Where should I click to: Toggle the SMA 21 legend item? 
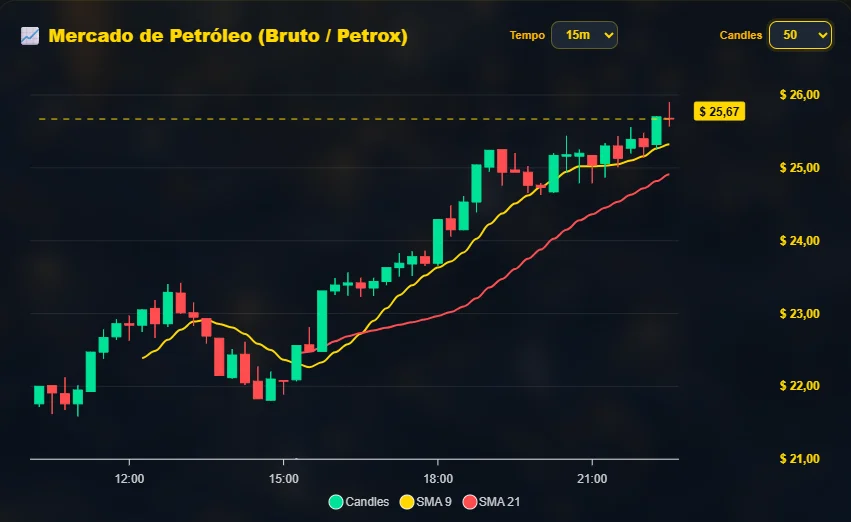click(492, 502)
